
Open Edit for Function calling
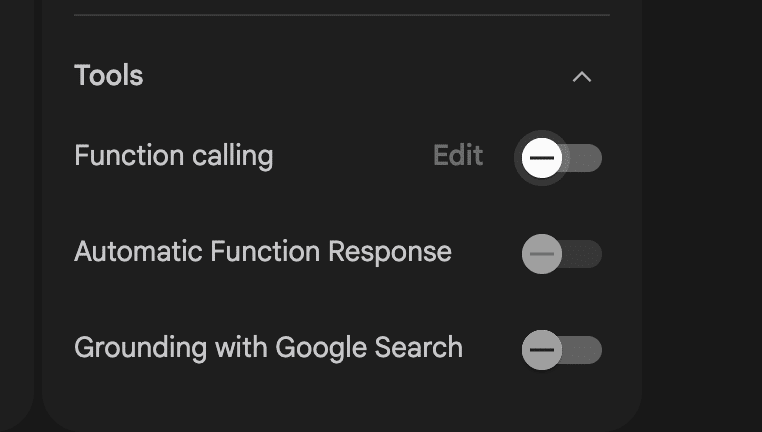[x=458, y=156]
